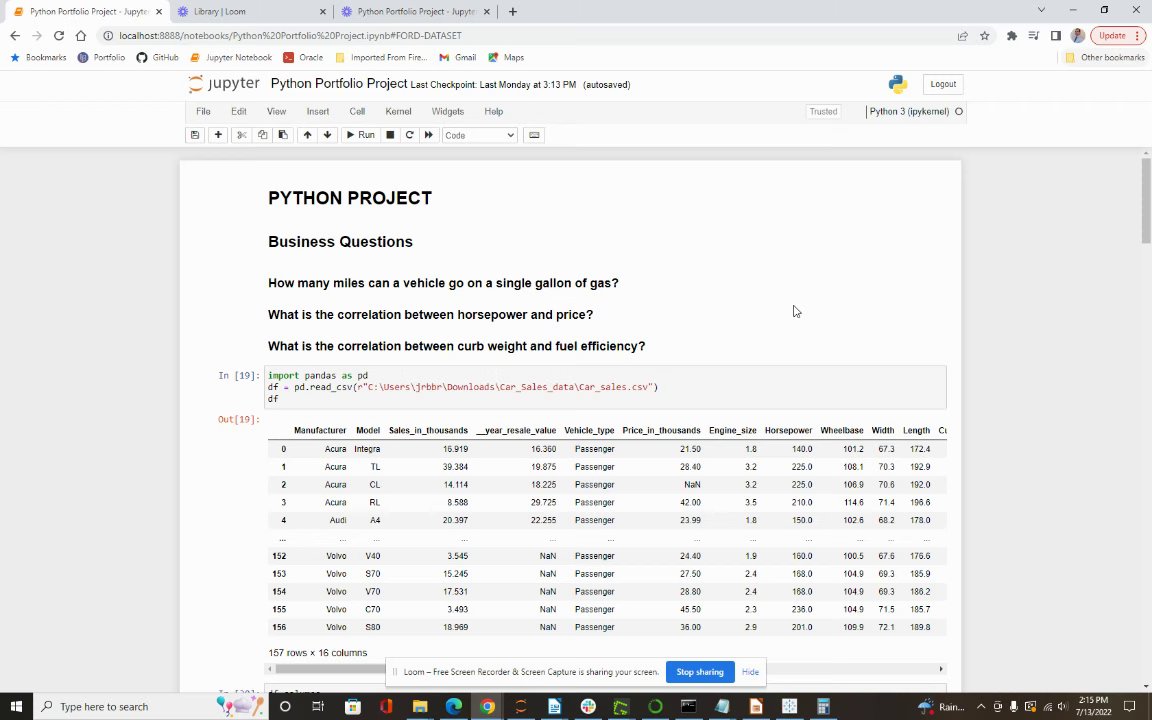Open the Other bookmarks folder
Screen dimensions: 1152x720
coord(1105,57)
